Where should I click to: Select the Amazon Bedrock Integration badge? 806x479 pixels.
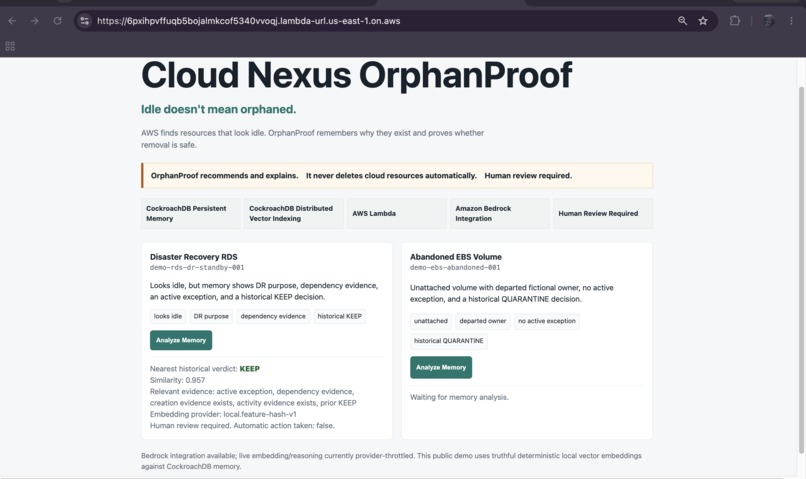pos(500,213)
